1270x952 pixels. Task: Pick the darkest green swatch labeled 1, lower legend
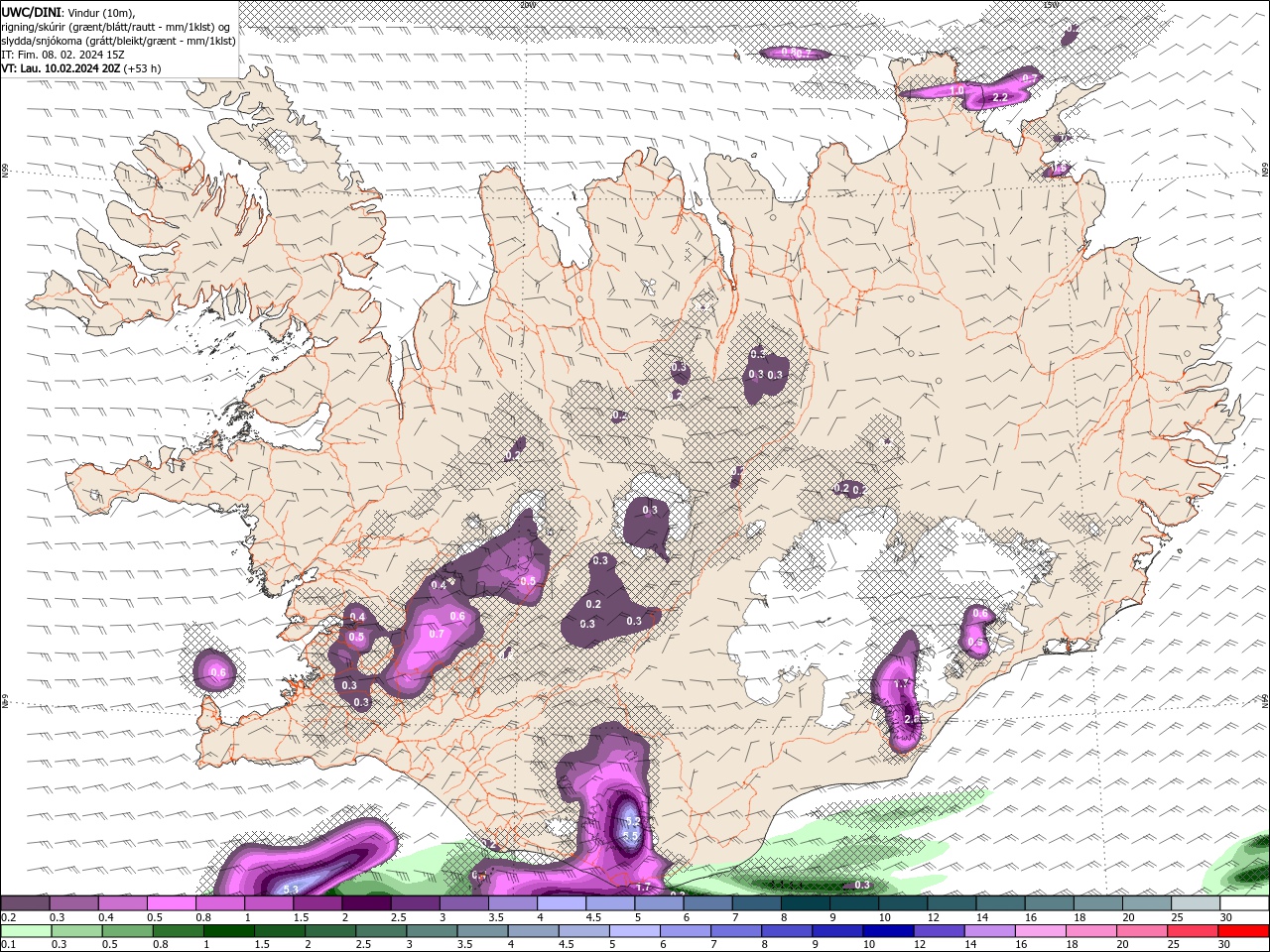(228, 931)
